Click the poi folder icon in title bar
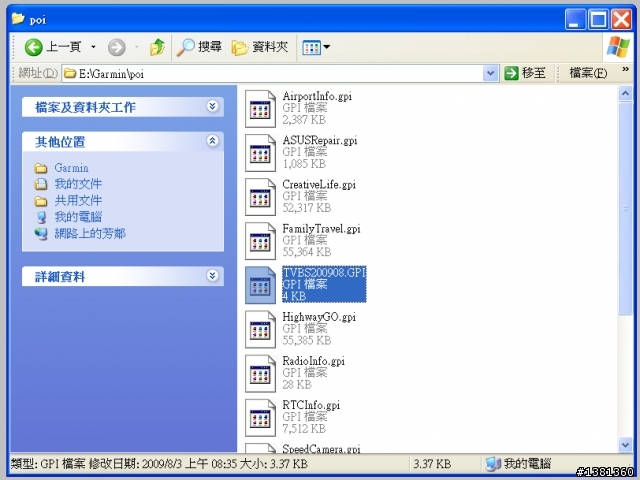This screenshot has height=480, width=640. pos(18,18)
